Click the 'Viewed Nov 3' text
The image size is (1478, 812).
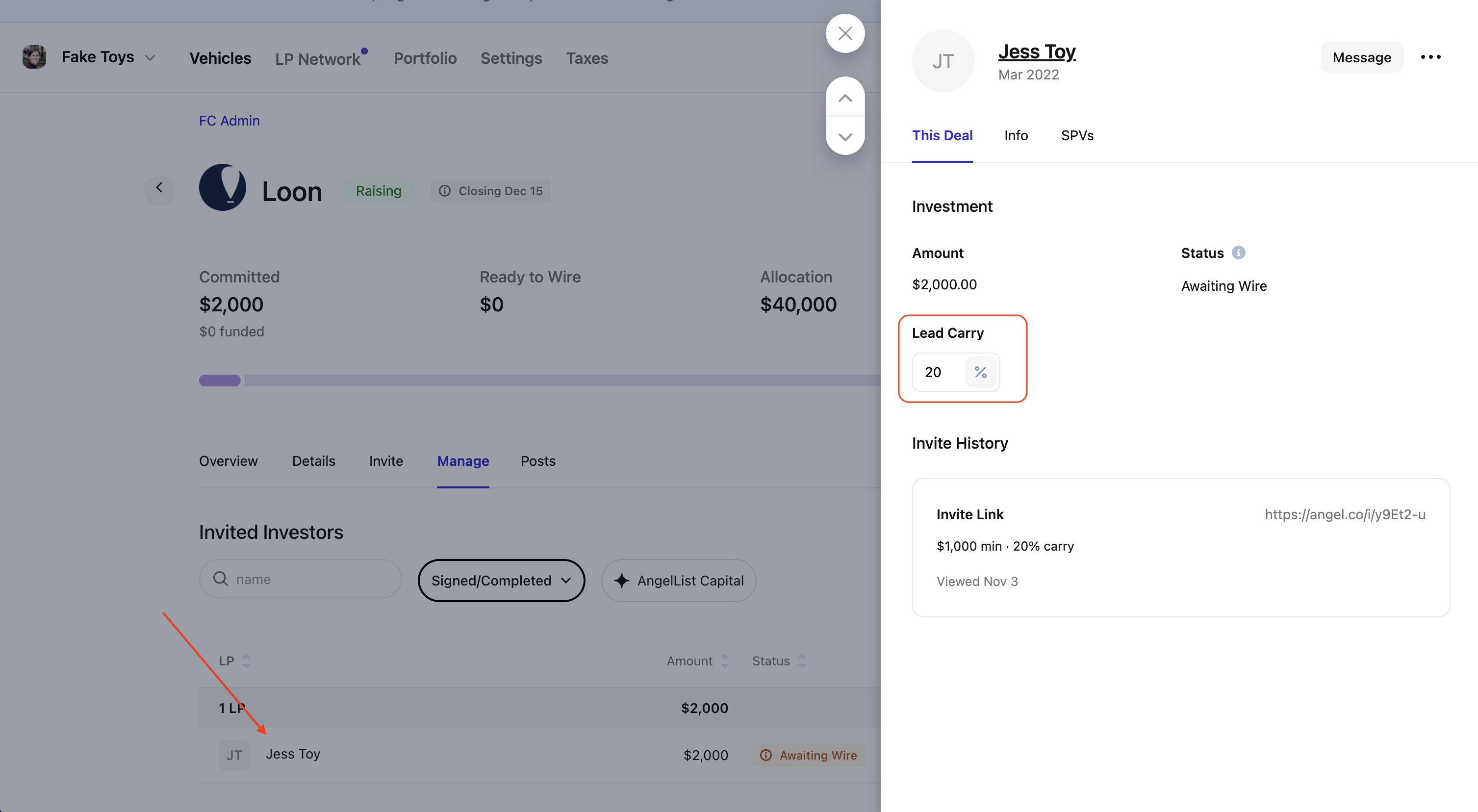coord(976,582)
